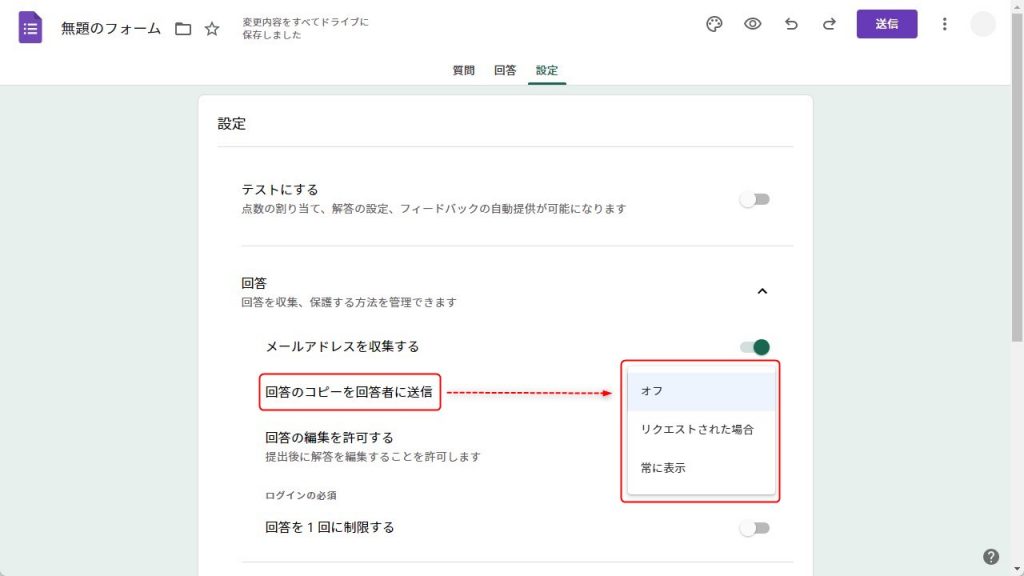Click the 変更内容をすべてドライブに保存しました status
This screenshot has height=576, width=1024.
306,29
